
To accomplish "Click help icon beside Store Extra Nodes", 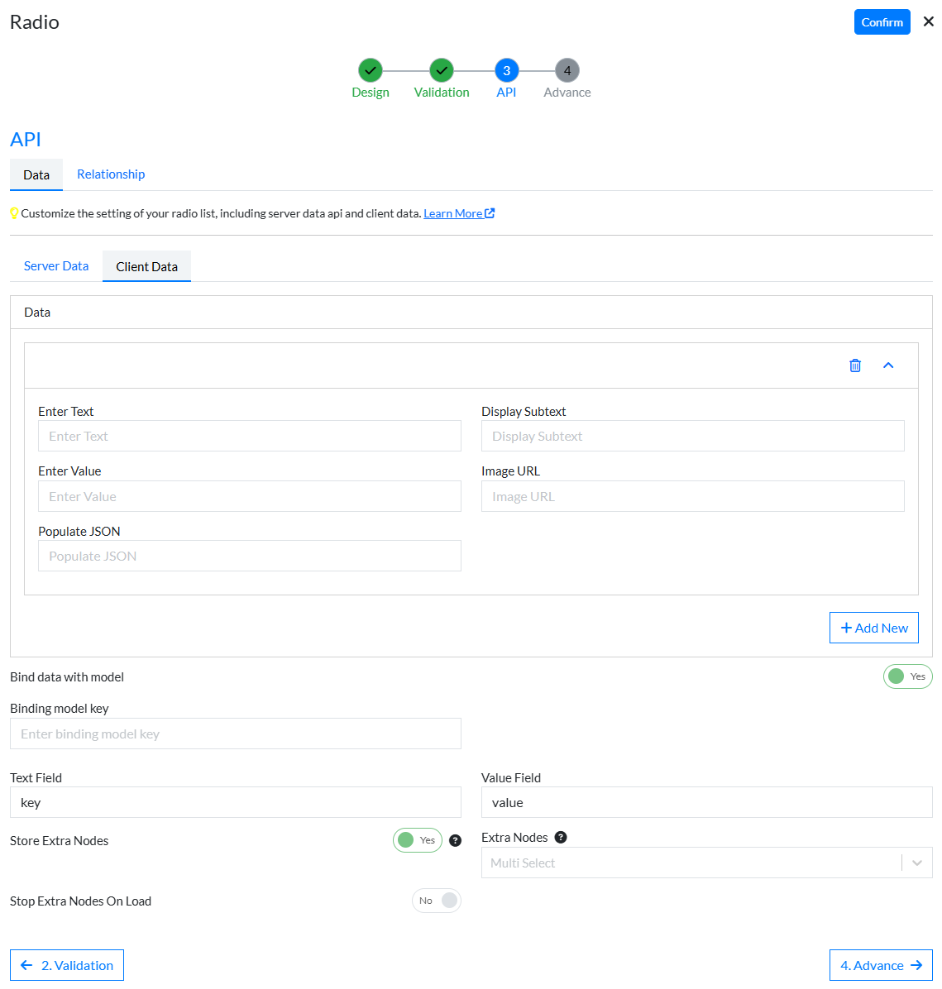I will point(455,841).
